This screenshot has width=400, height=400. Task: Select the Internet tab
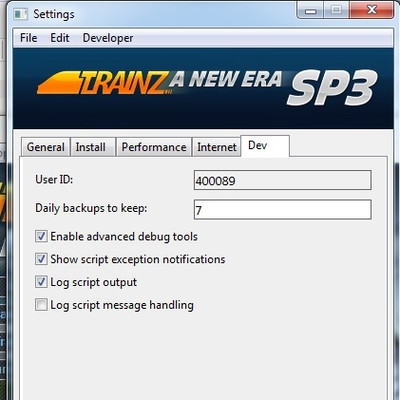coord(217,147)
